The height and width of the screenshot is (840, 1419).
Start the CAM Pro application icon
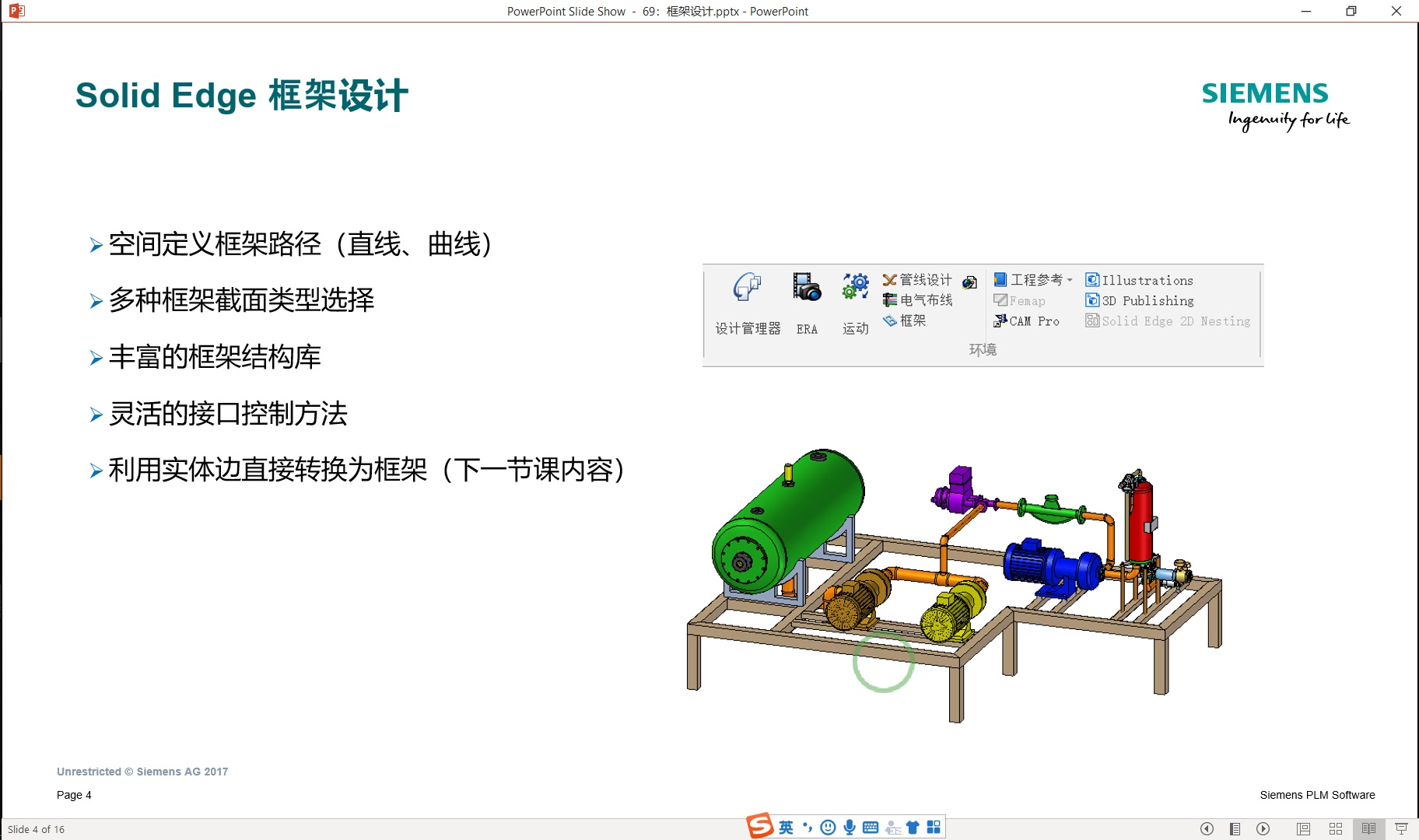1027,320
